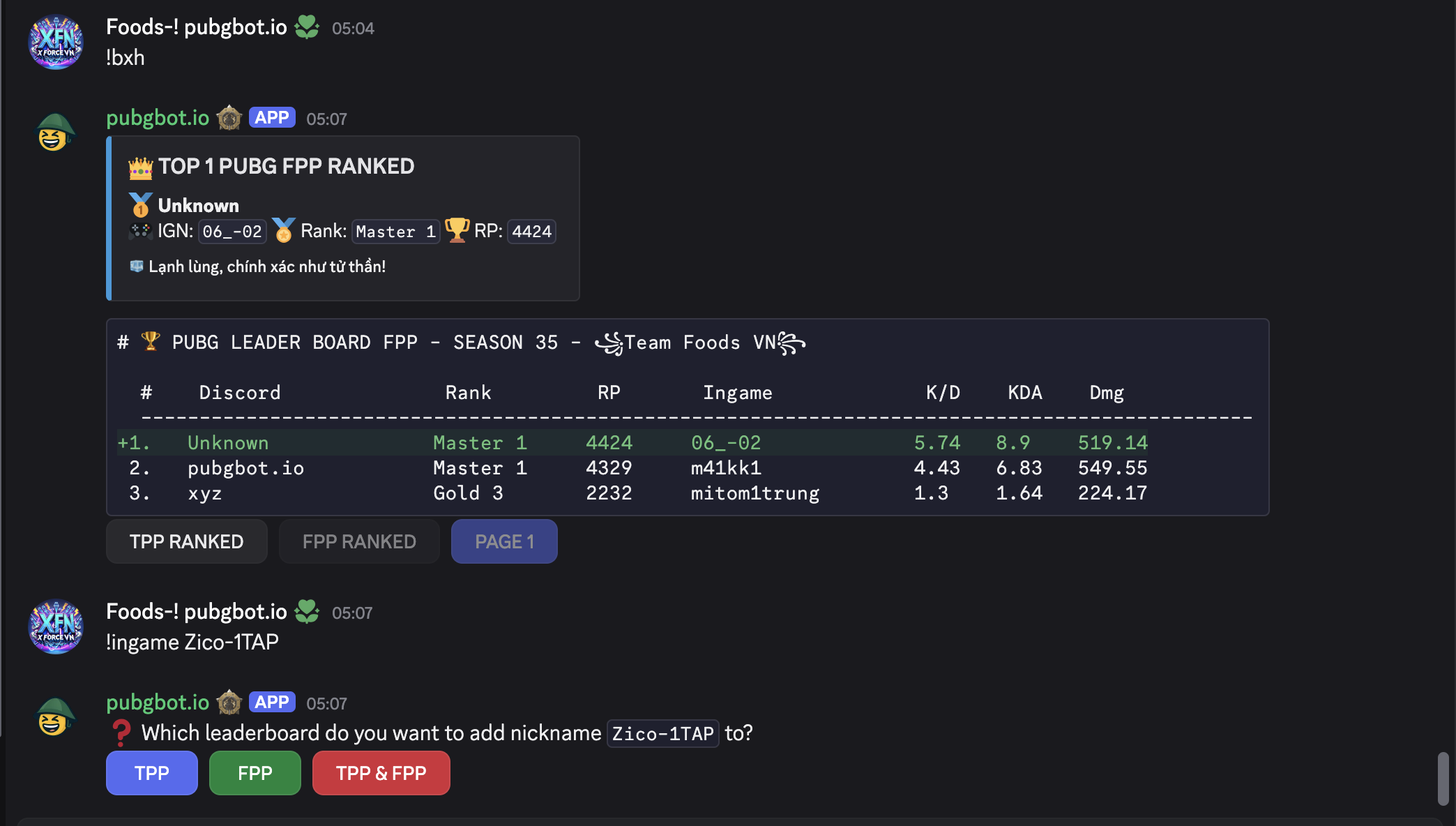Click the red question mark emoji
The image size is (1456, 826).
pyautogui.click(x=121, y=733)
